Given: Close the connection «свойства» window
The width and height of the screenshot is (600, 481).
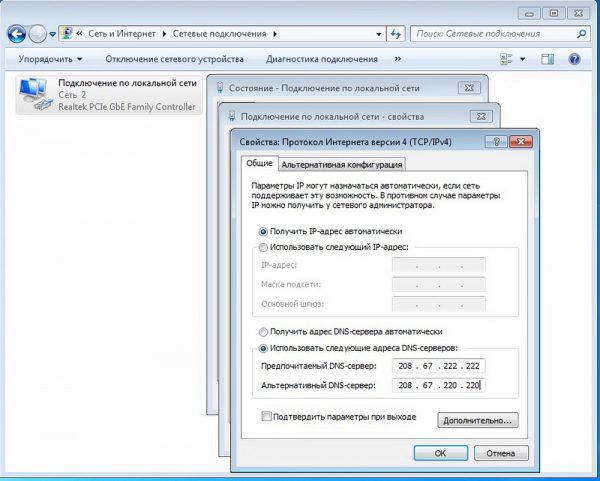Looking at the screenshot, I should [481, 116].
